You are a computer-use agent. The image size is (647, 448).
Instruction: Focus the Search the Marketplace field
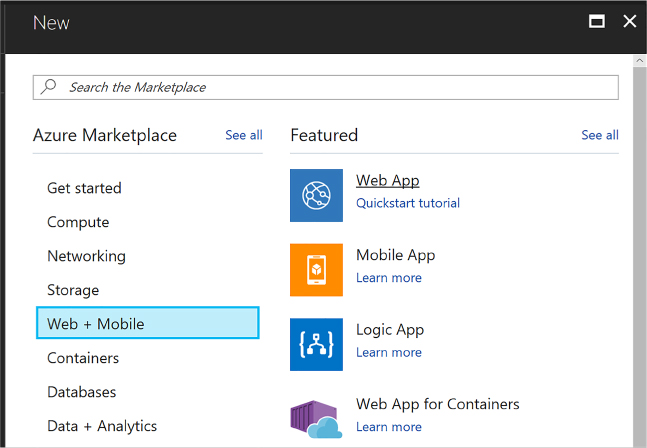pos(326,87)
